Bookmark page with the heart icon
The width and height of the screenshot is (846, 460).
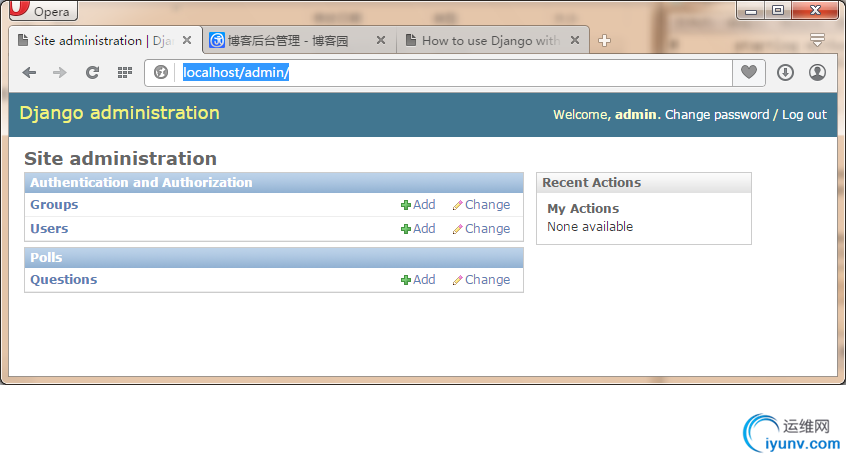click(748, 72)
